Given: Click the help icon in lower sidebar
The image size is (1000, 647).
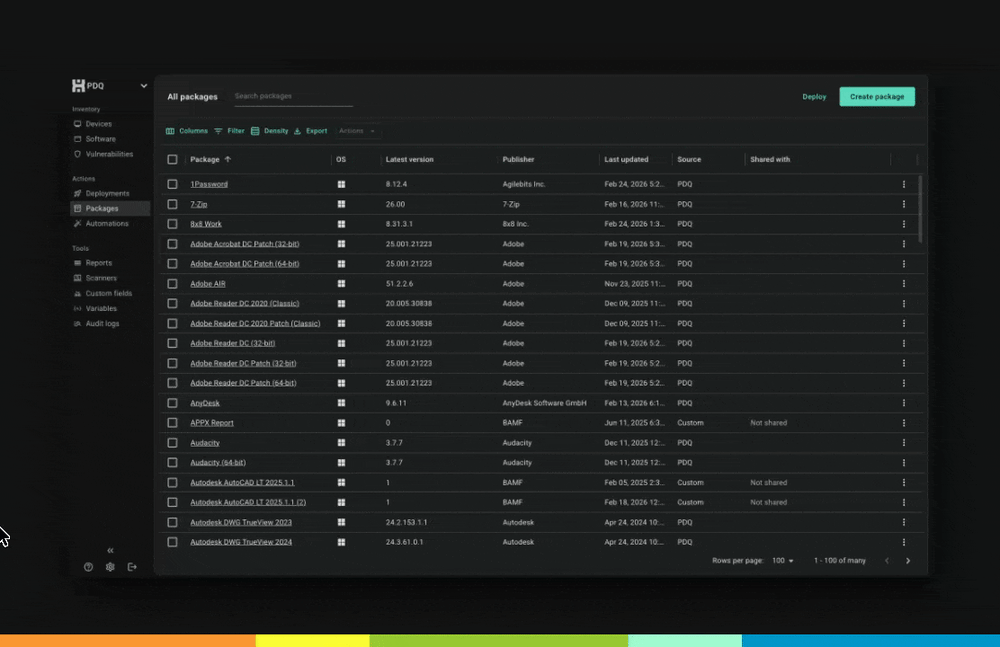Looking at the screenshot, I should [88, 567].
